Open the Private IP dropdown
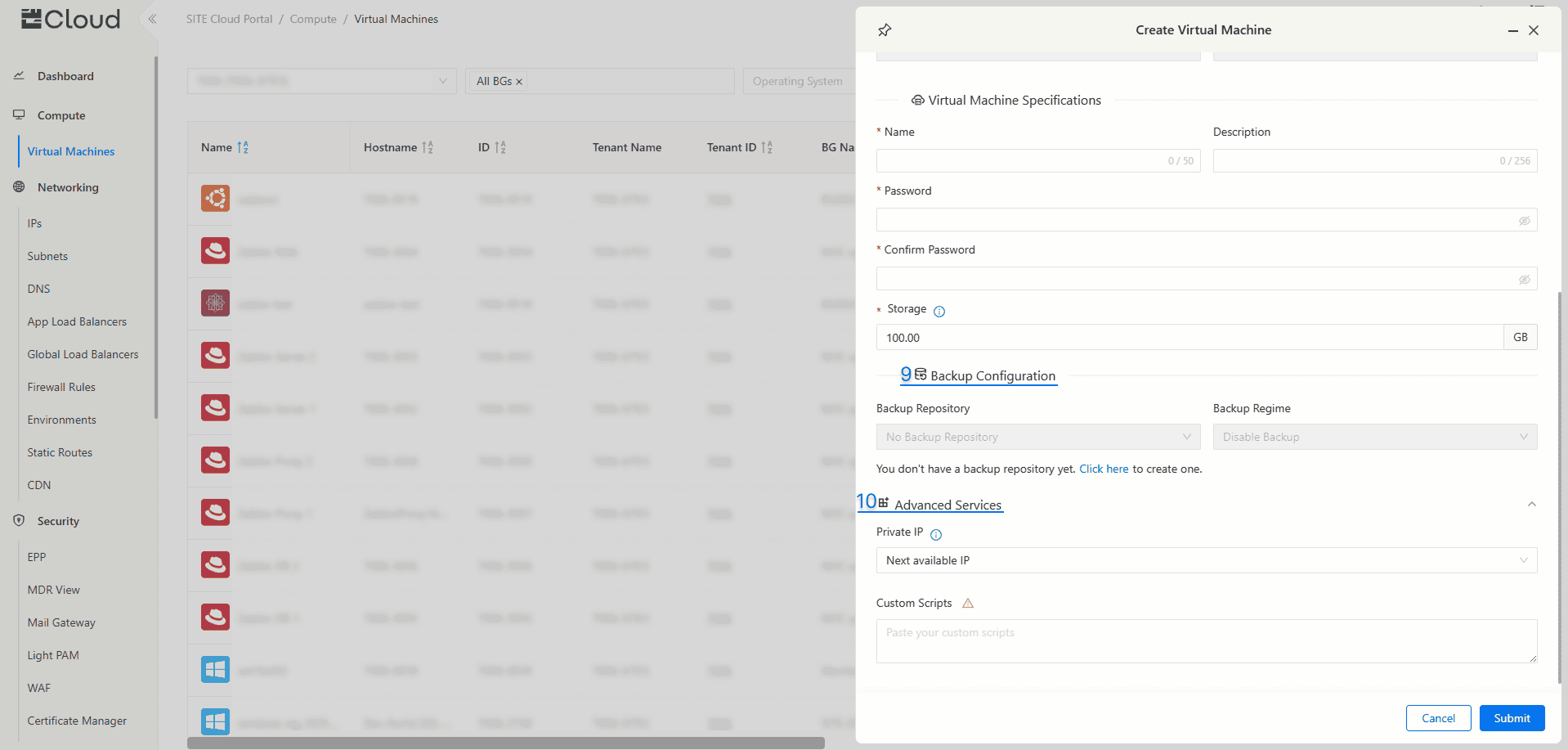The image size is (1568, 750). [x=1206, y=560]
